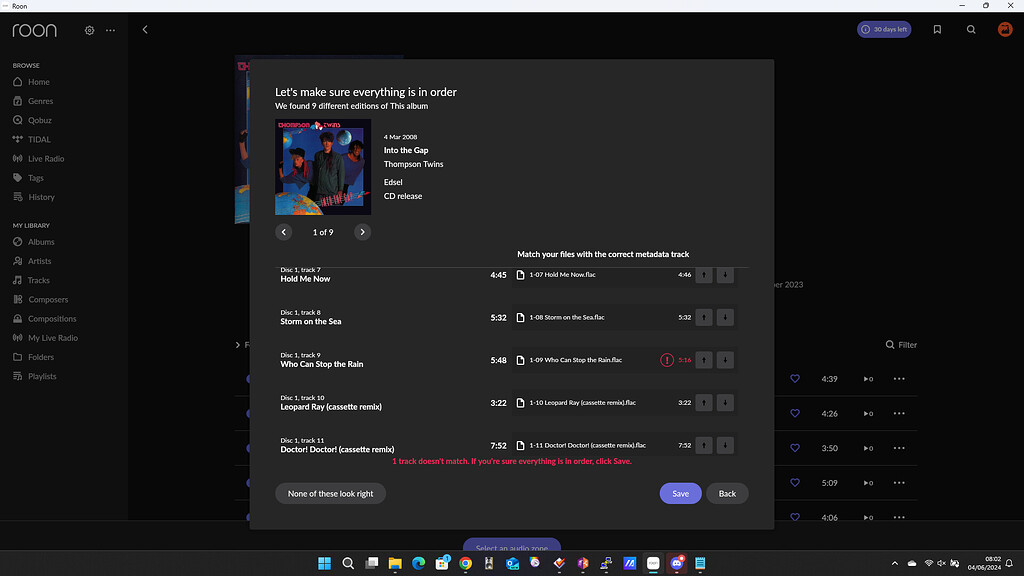Favorite the 4:39 track with the heart
This screenshot has height=576, width=1024.
coord(795,378)
